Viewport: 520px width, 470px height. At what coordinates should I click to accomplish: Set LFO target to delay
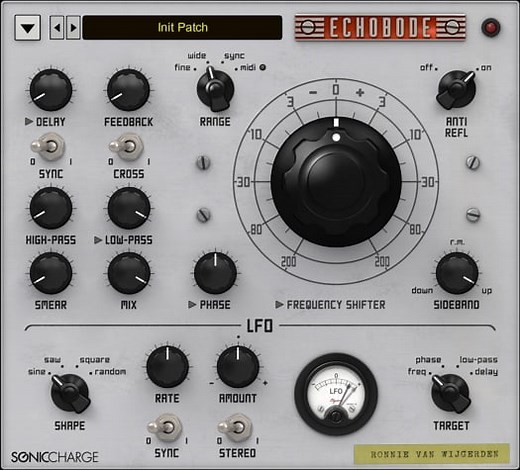(486, 372)
